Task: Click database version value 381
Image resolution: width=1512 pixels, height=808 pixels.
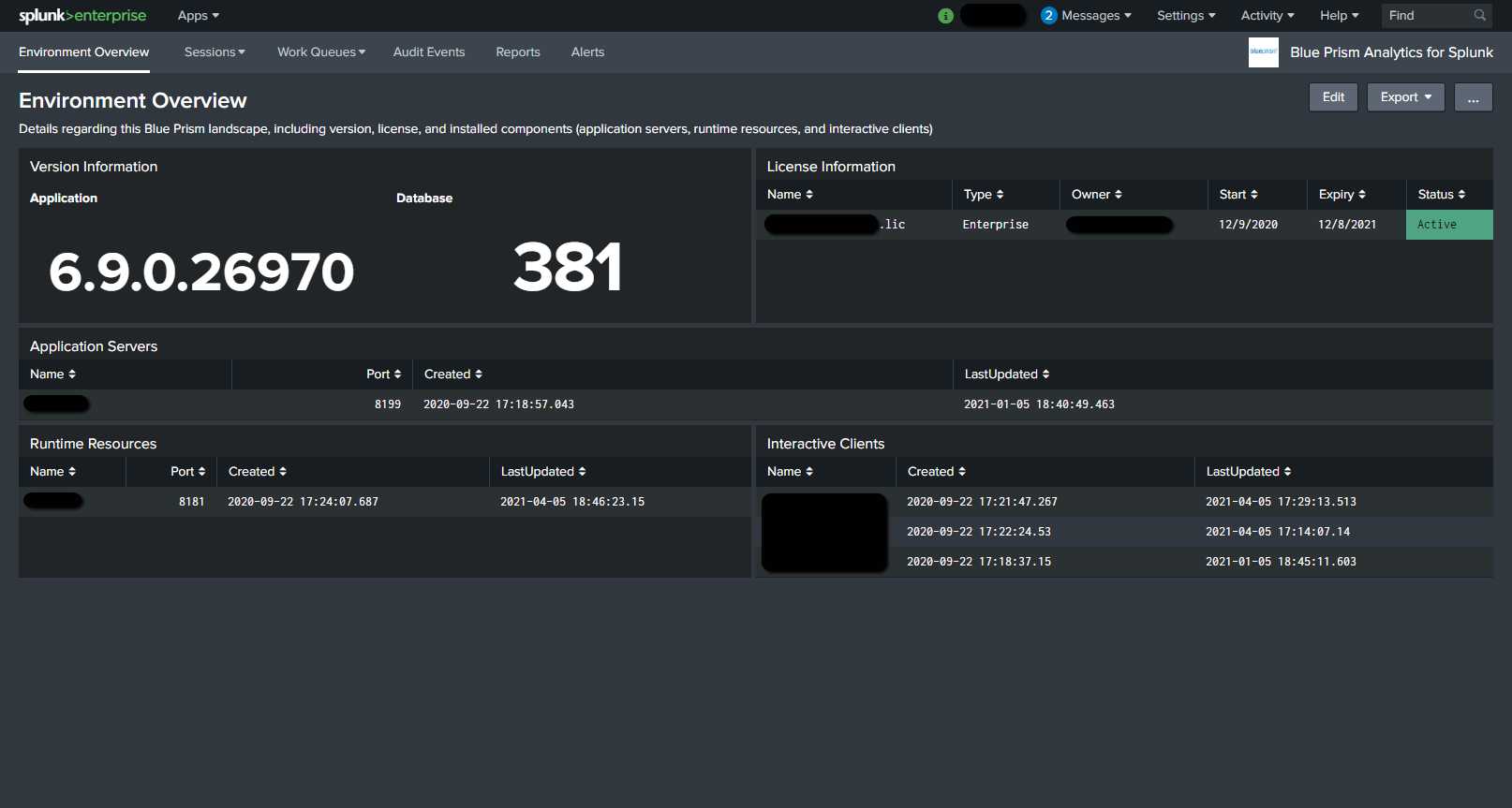Action: [x=568, y=267]
